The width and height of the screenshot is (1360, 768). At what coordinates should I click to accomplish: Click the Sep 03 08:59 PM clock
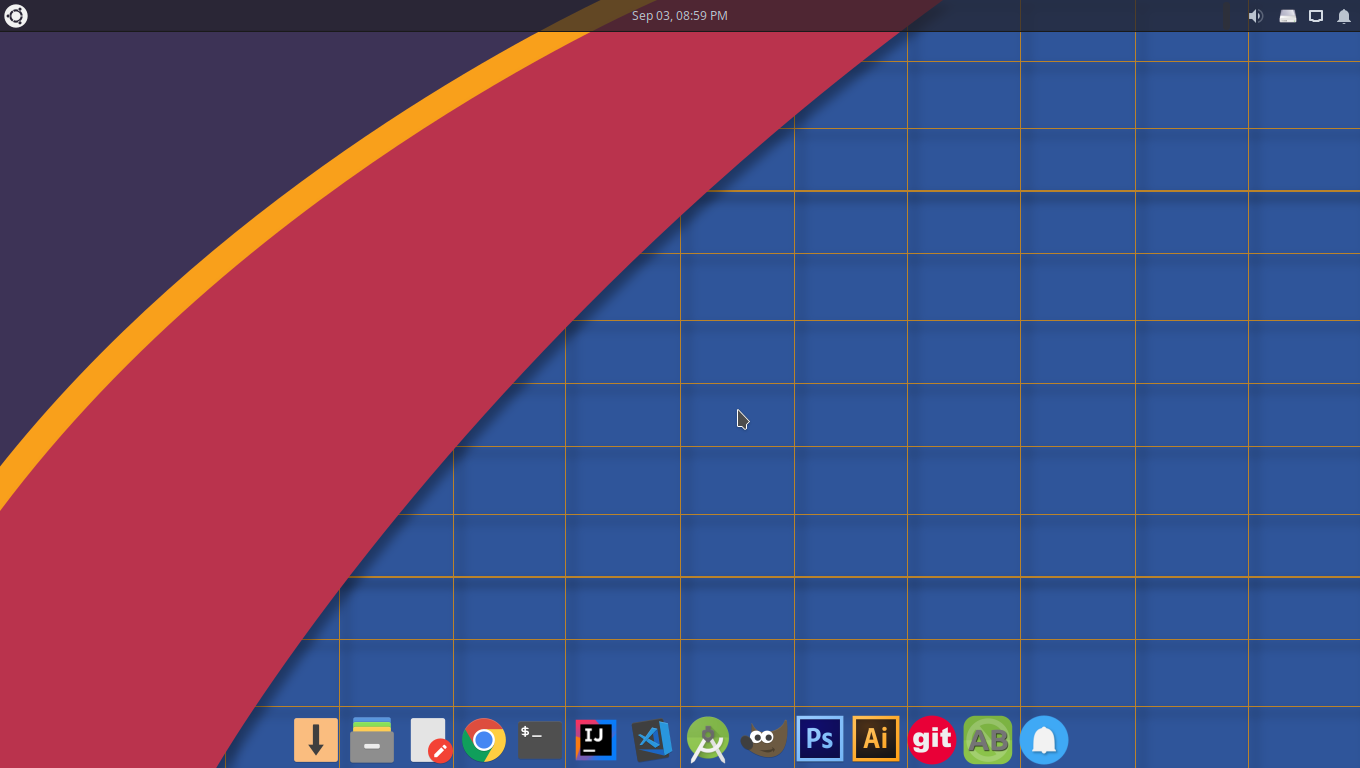680,16
